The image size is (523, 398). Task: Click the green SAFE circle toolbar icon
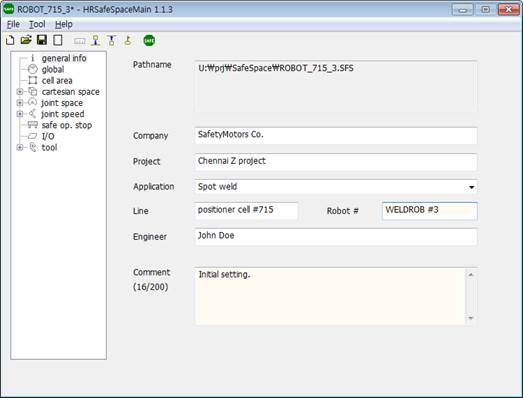click(x=149, y=40)
